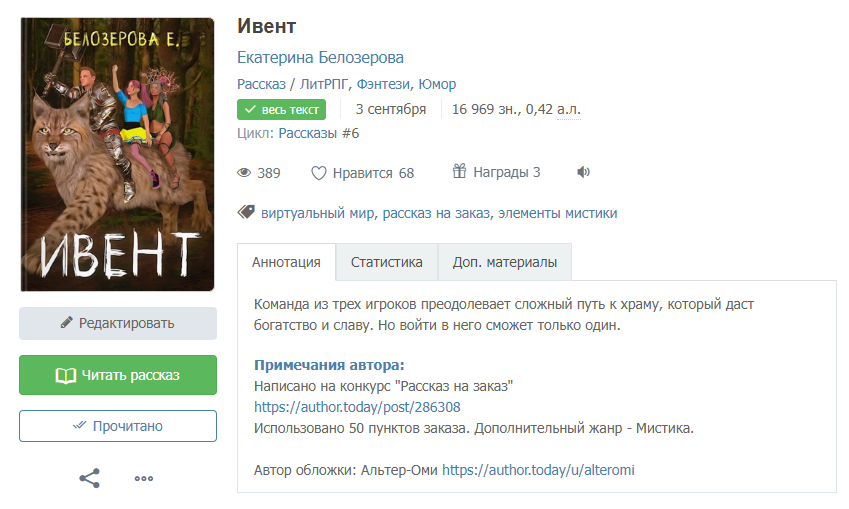Screen dimensions: 849x509
Task: Click the gift awards icon
Action: click(x=460, y=172)
